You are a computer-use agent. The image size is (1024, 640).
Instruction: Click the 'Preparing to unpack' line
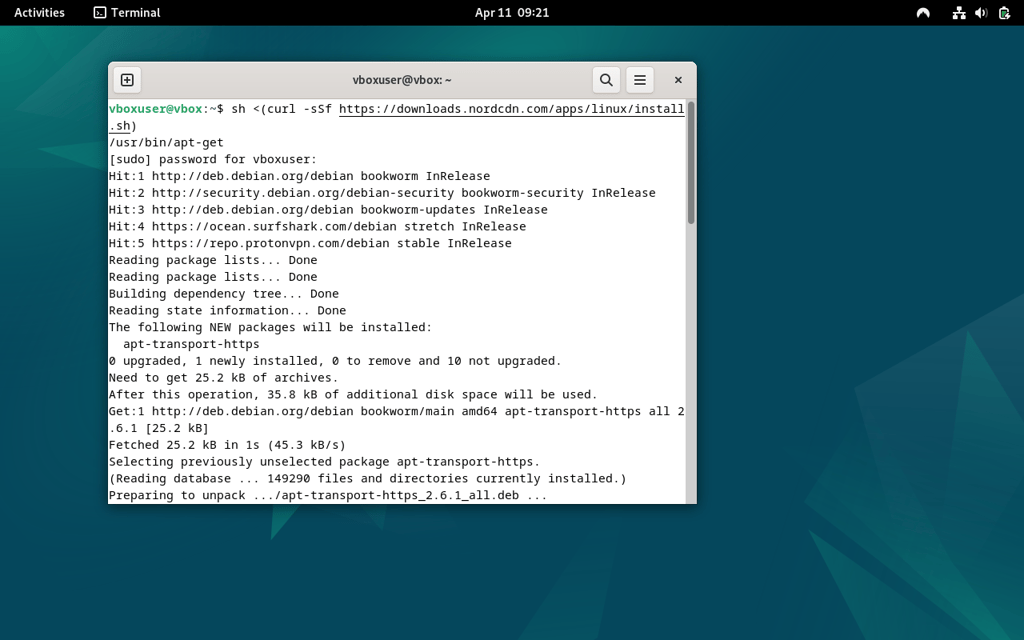(327, 496)
